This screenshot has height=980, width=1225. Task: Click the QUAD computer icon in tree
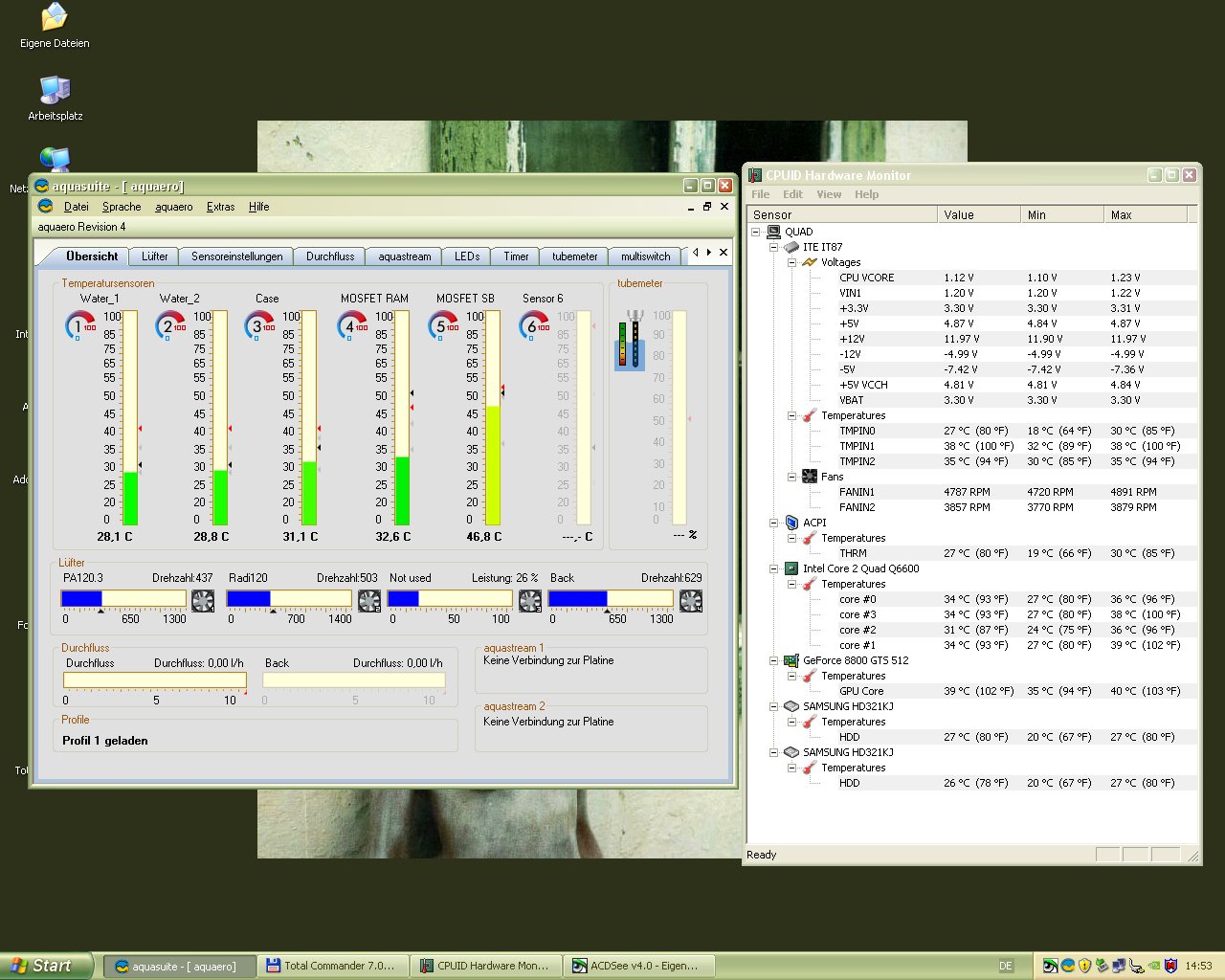point(773,232)
